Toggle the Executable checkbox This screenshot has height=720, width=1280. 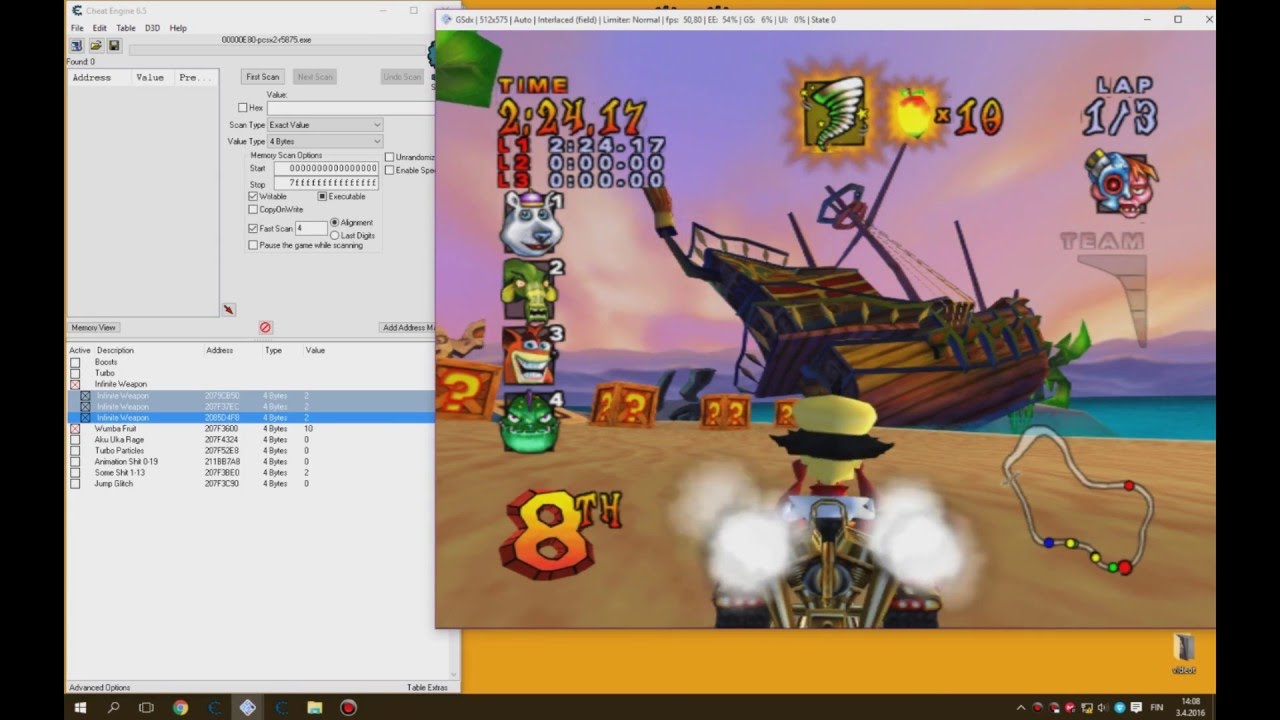322,196
